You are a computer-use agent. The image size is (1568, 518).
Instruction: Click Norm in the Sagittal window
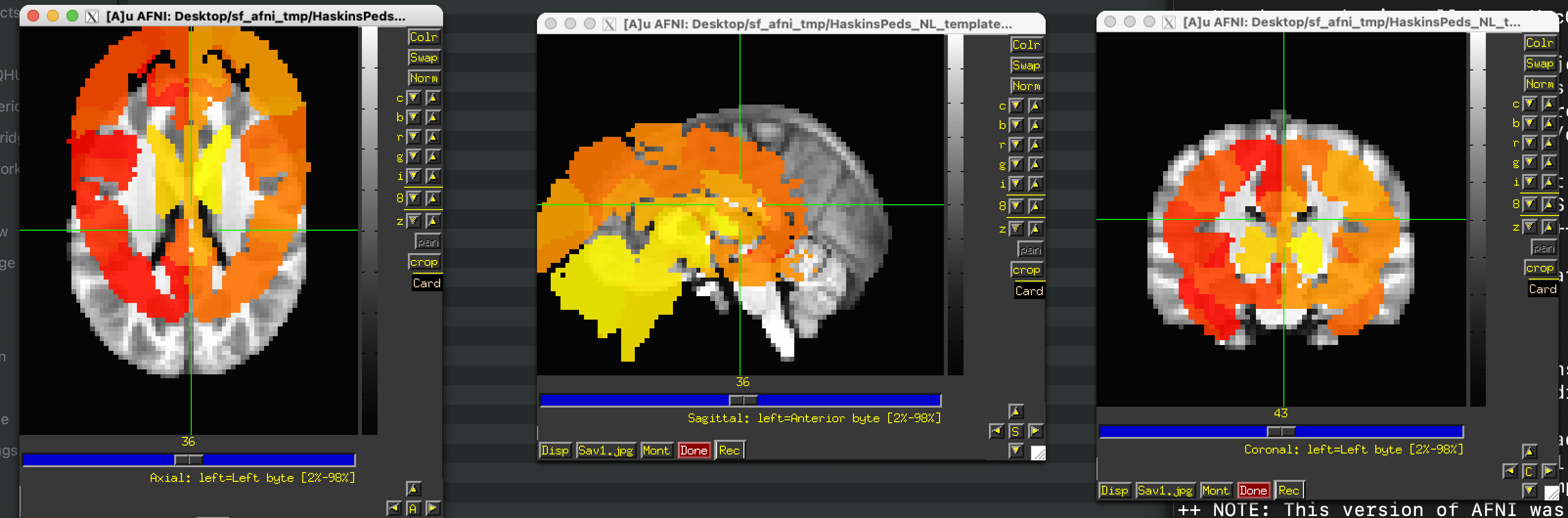1026,86
